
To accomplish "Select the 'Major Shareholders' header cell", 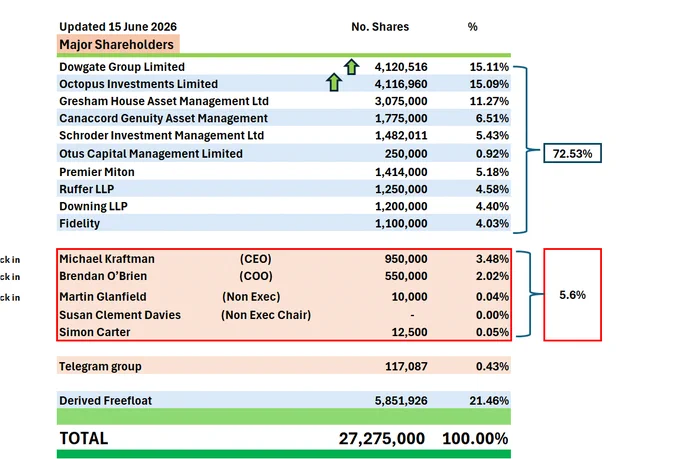I will [118, 45].
